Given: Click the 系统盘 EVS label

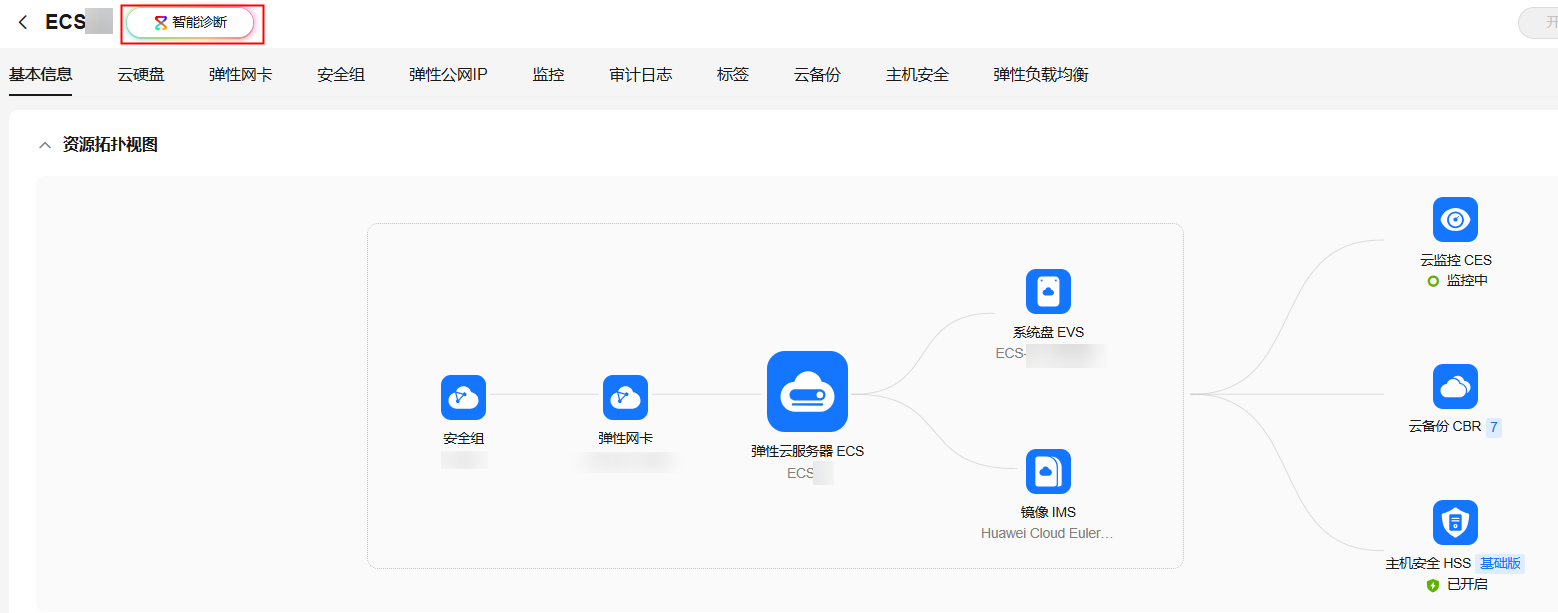Looking at the screenshot, I should 1048,332.
